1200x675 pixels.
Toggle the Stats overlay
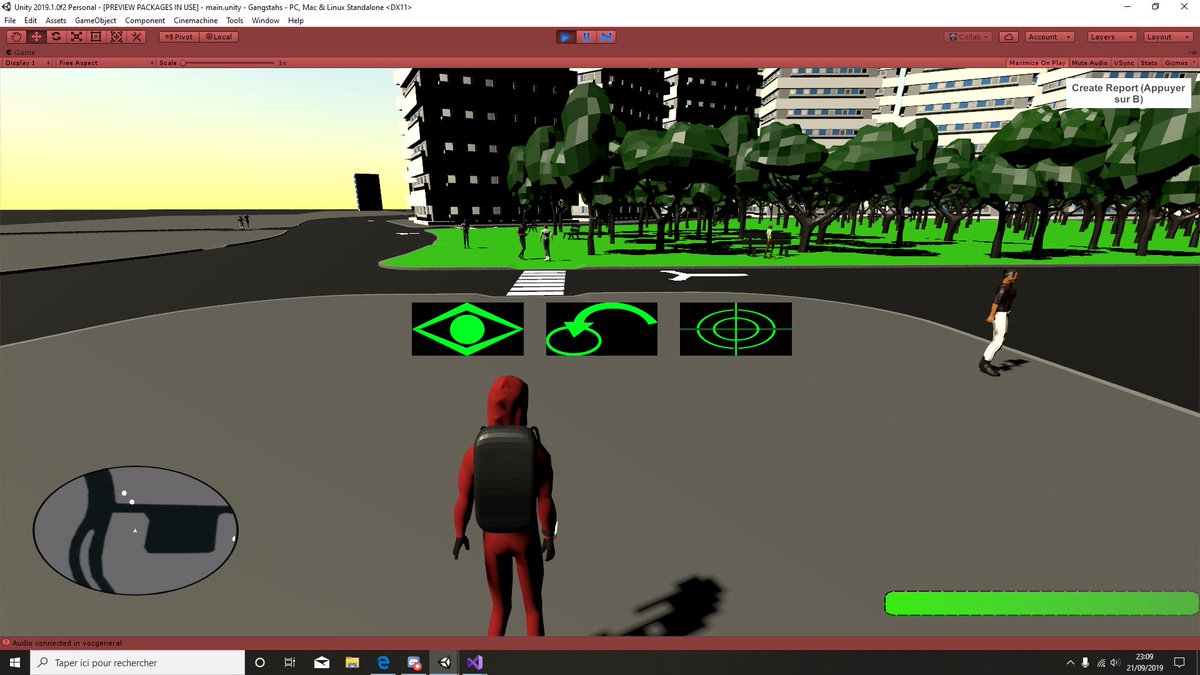point(1149,63)
